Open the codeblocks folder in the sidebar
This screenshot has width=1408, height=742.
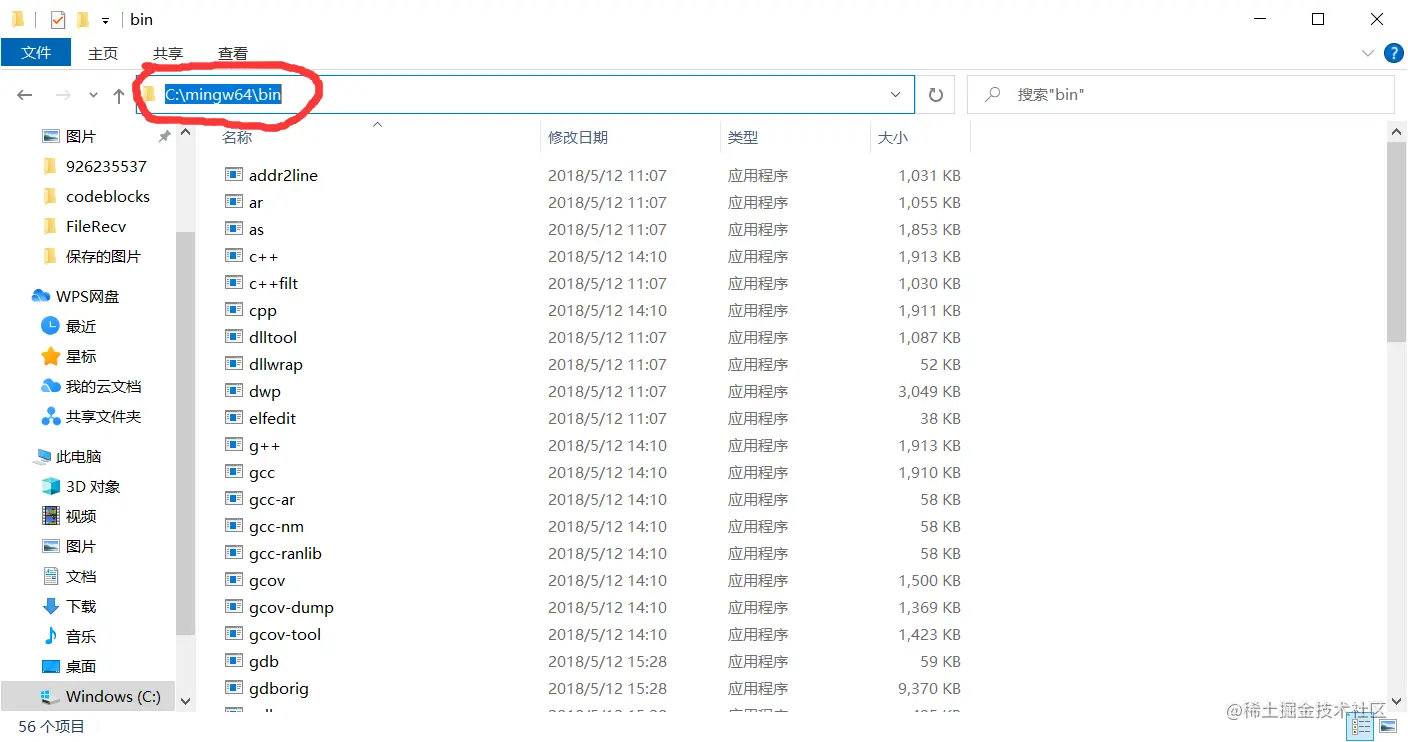coord(108,196)
